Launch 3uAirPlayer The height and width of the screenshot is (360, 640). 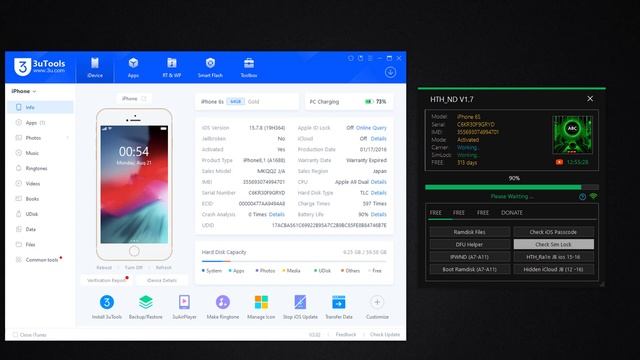tap(184, 307)
